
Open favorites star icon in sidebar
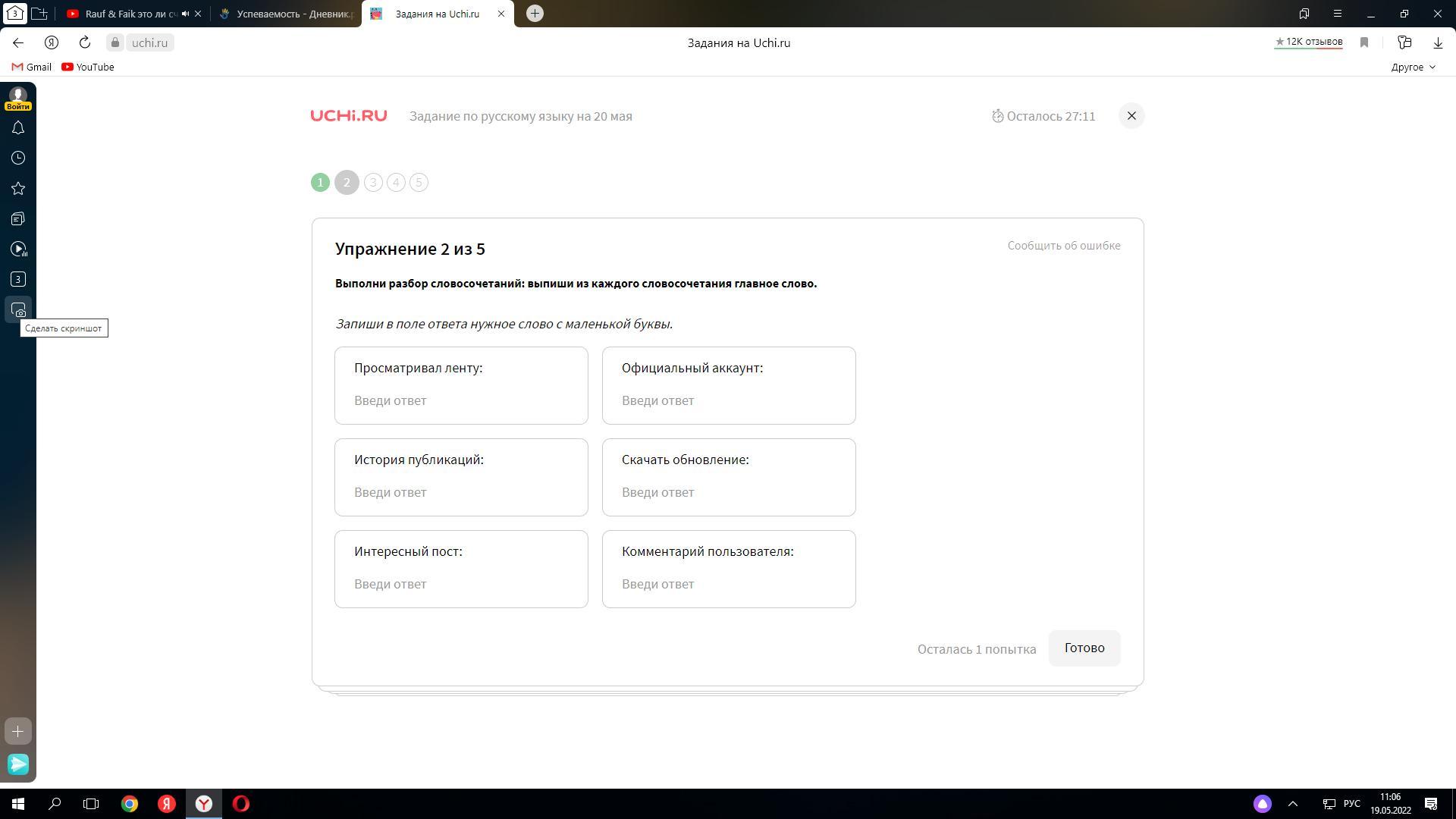click(18, 188)
